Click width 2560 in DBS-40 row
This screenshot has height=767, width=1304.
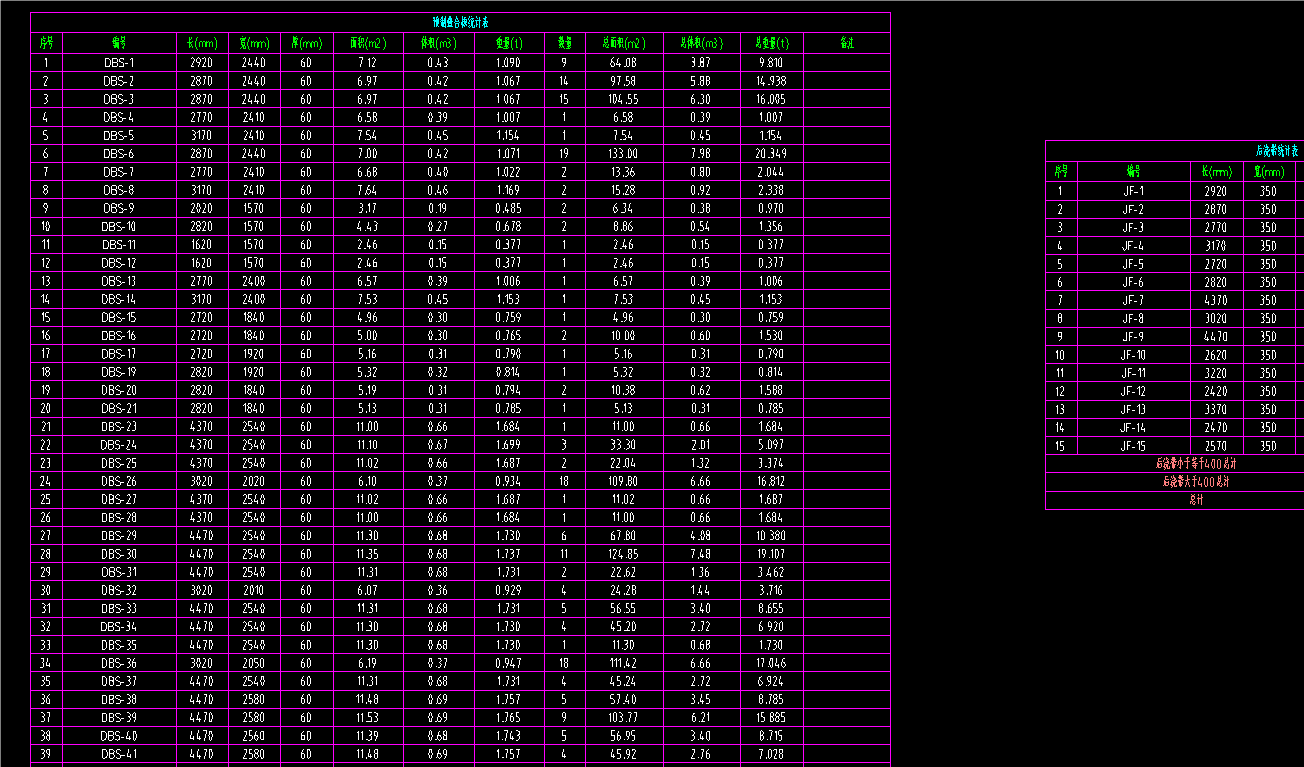(x=254, y=736)
